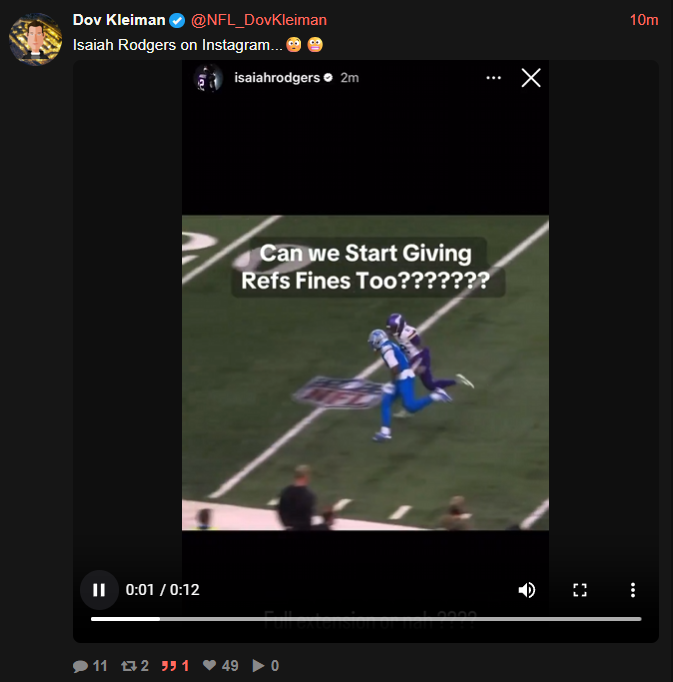Click the video progress bar
The height and width of the screenshot is (682, 673).
tap(366, 618)
